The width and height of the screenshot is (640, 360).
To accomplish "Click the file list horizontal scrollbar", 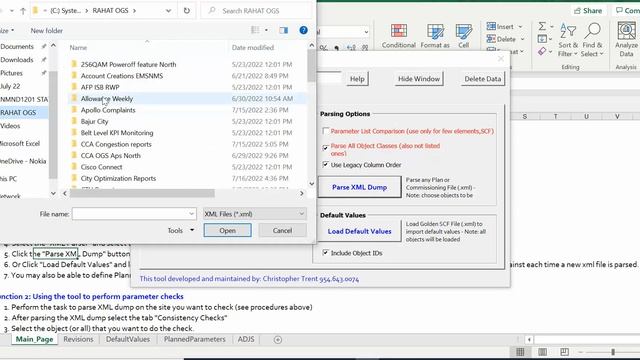I will tap(142, 193).
